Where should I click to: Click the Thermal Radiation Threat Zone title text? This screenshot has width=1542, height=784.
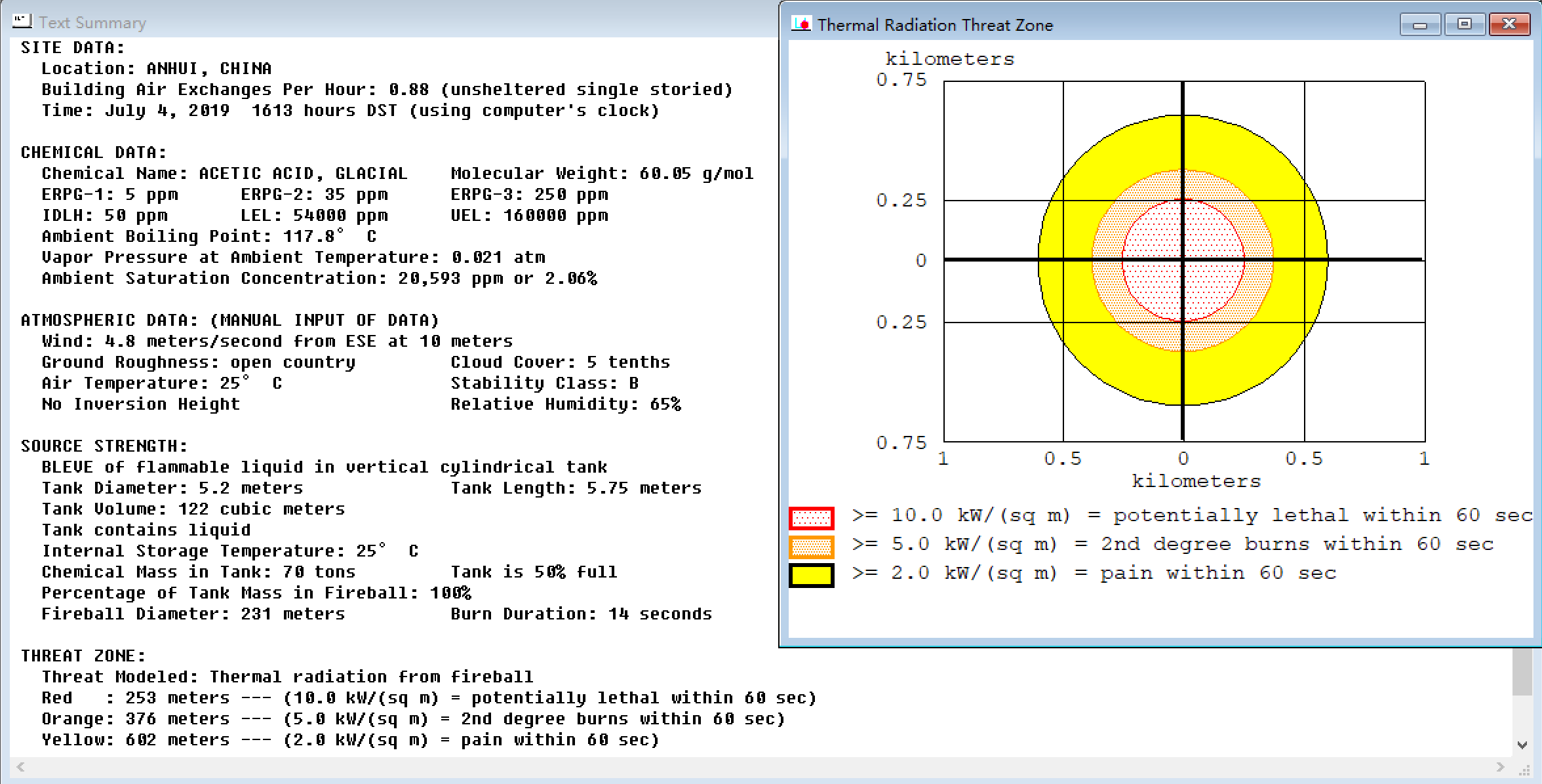coord(935,25)
